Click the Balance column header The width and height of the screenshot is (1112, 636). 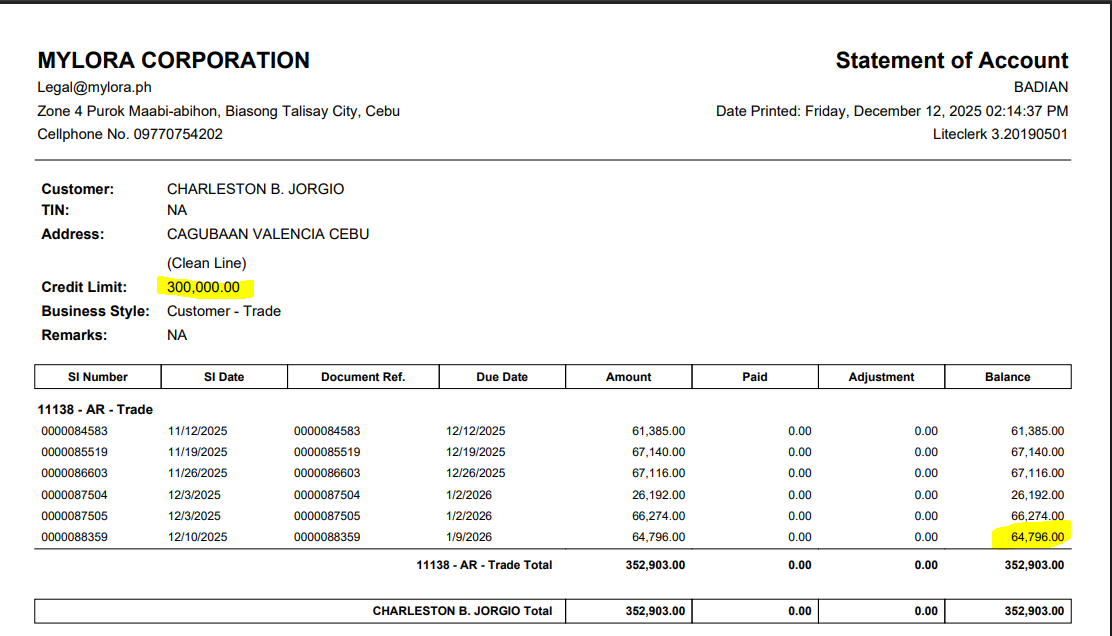point(1007,377)
